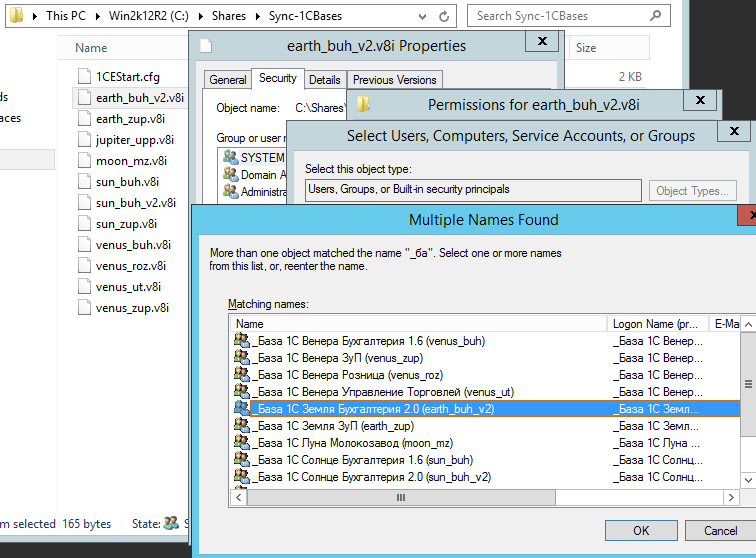Click the SYSTEM group icon in Properties
Screen dimensions: 756x558
point(231,157)
